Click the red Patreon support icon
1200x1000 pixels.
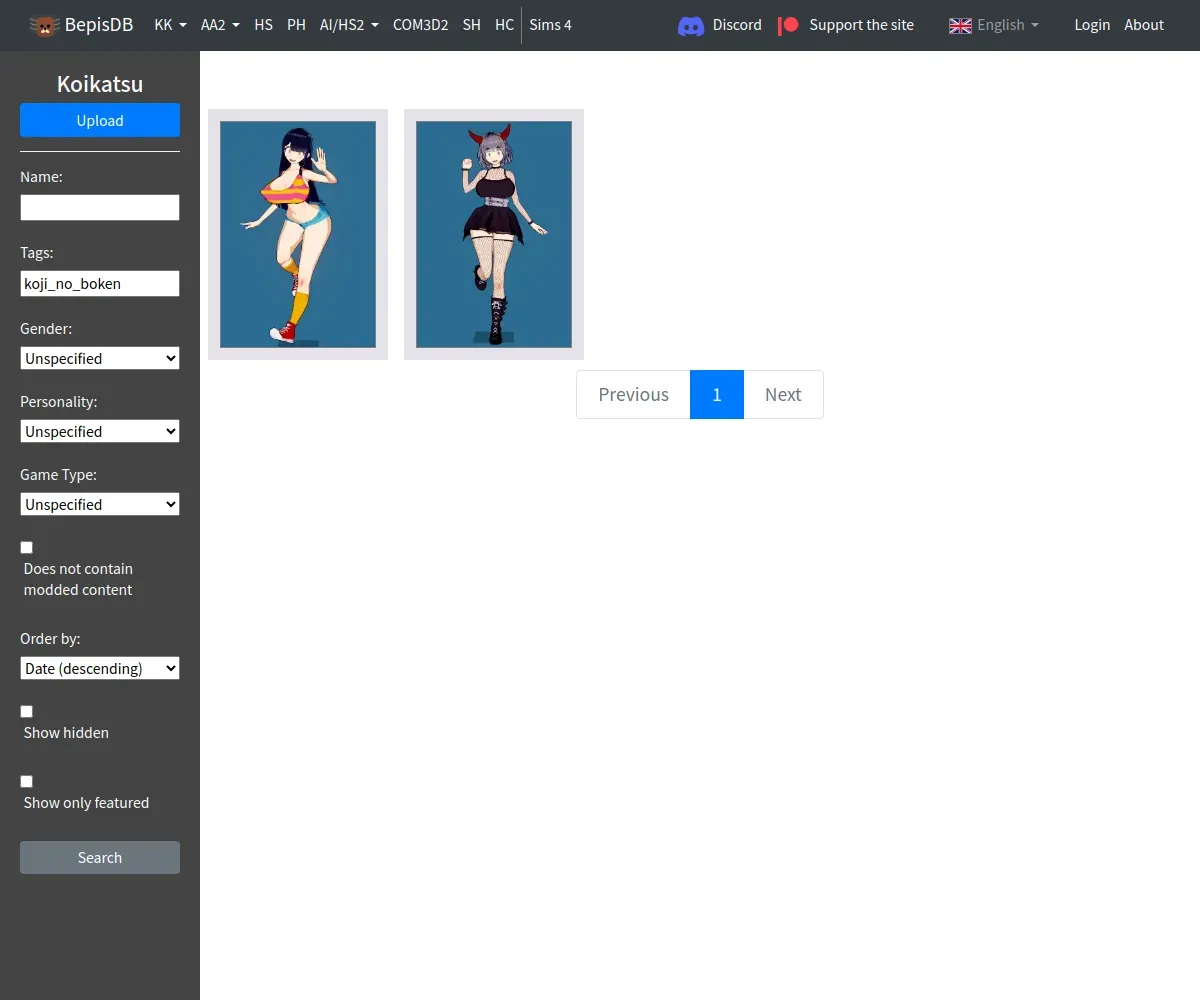pyautogui.click(x=789, y=25)
